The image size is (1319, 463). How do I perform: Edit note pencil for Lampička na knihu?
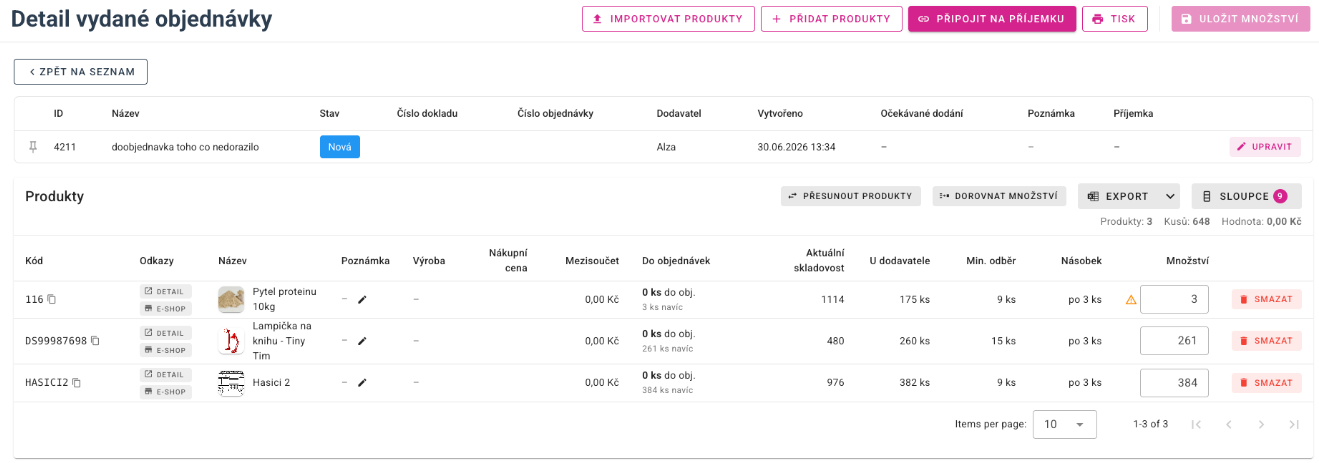362,341
